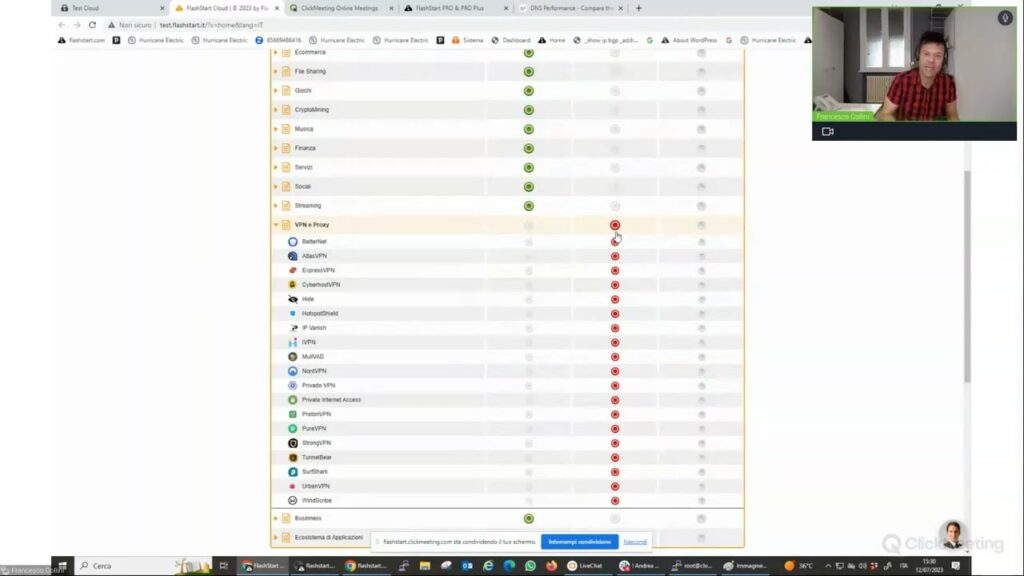This screenshot has width=1024, height=576.
Task: Toggle red block for WindScribe
Action: (x=615, y=500)
